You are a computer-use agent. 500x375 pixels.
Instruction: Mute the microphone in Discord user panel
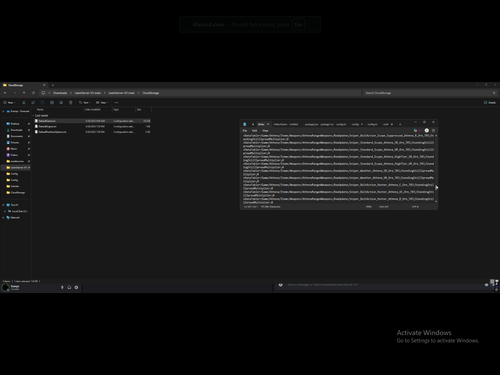[x=62, y=287]
